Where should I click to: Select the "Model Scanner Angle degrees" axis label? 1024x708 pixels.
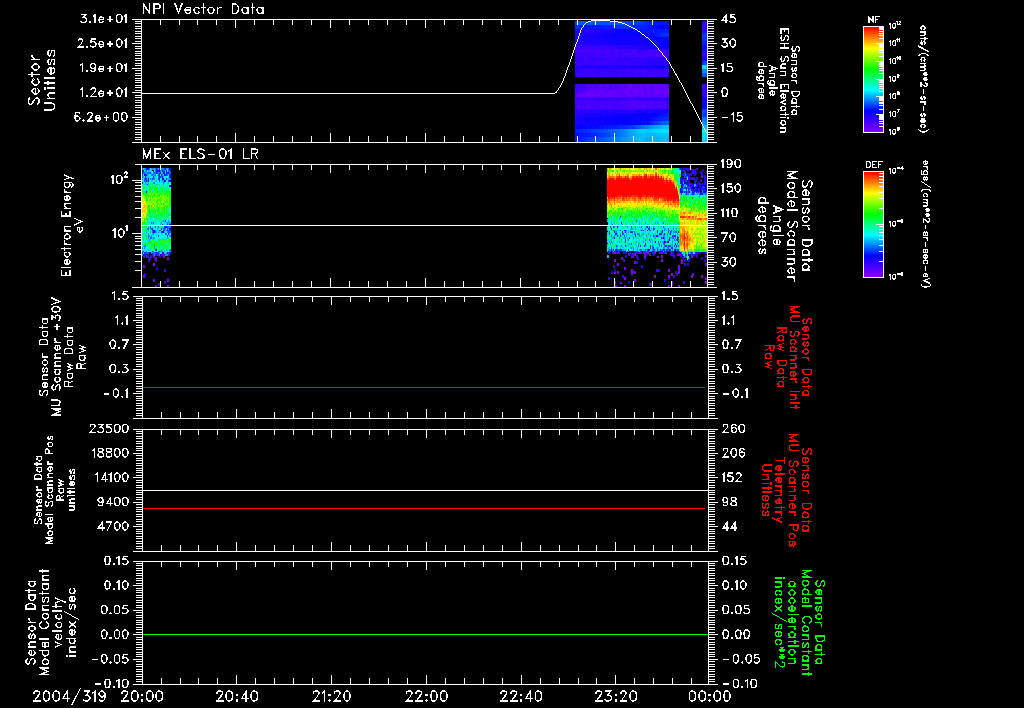pyautogui.click(x=784, y=226)
